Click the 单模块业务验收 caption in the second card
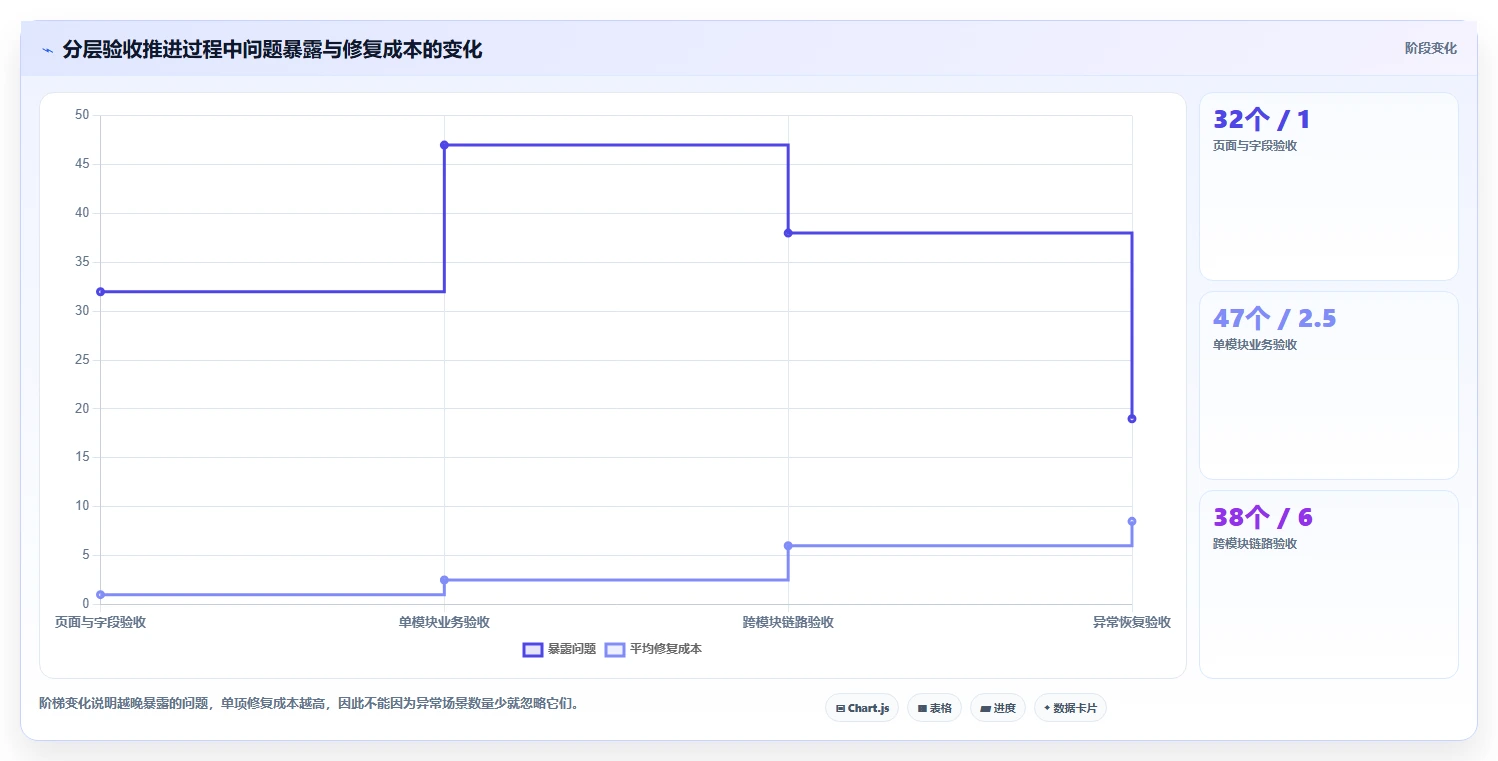Viewport: 1498px width, 761px height. 1255,345
